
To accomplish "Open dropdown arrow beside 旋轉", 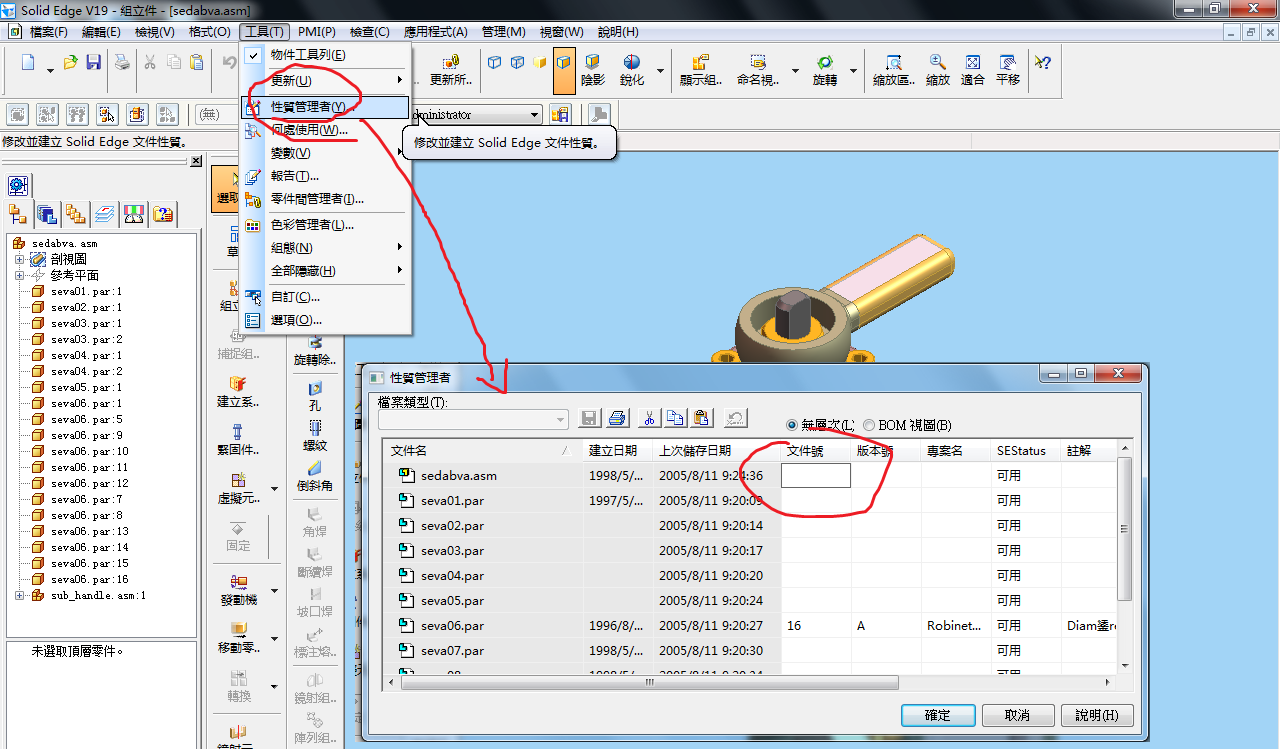I will pos(853,70).
